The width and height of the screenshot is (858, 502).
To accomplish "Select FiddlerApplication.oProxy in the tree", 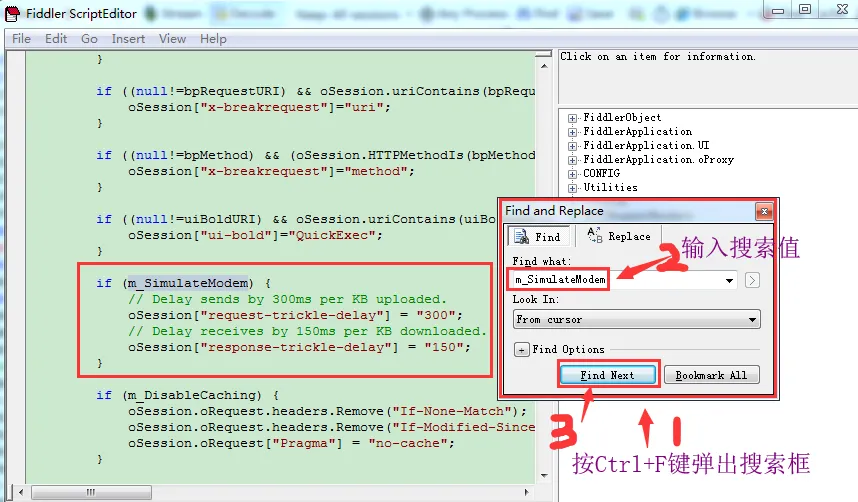I will pyautogui.click(x=658, y=159).
